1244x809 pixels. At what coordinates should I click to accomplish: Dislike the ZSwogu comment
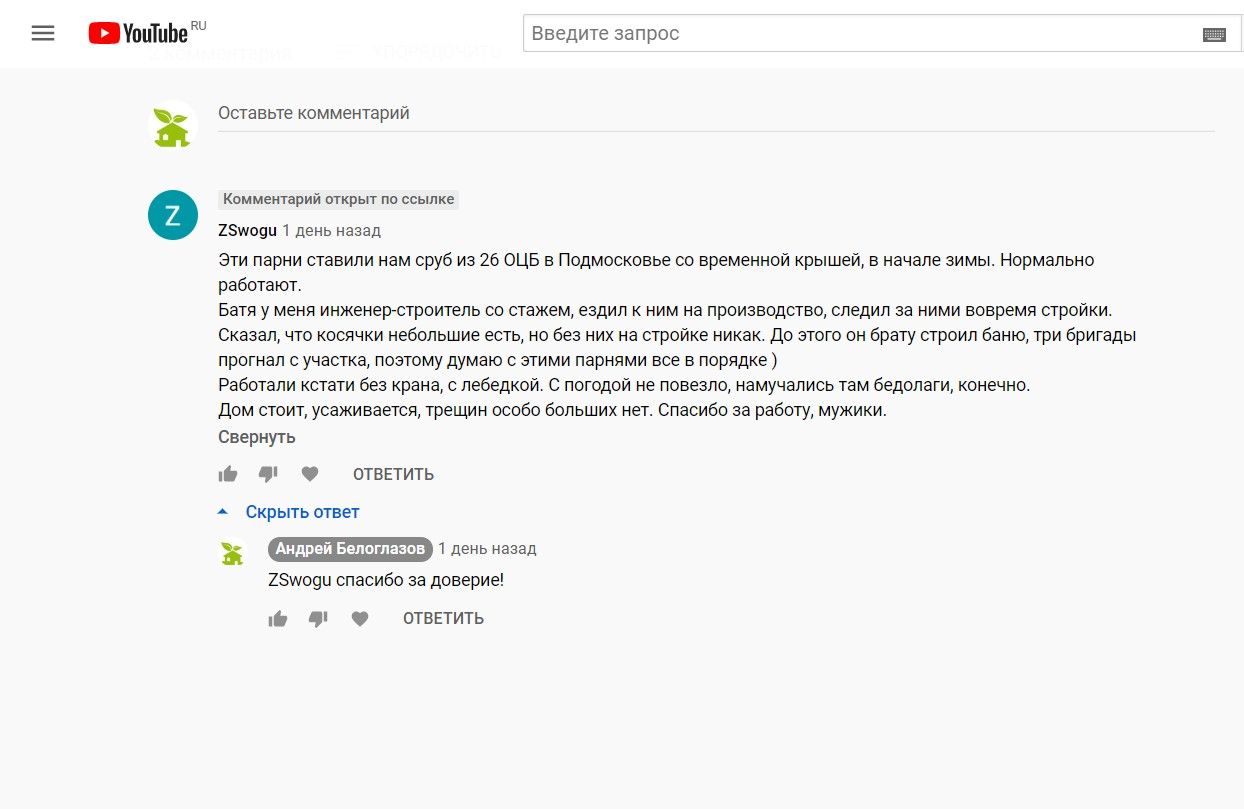268,474
